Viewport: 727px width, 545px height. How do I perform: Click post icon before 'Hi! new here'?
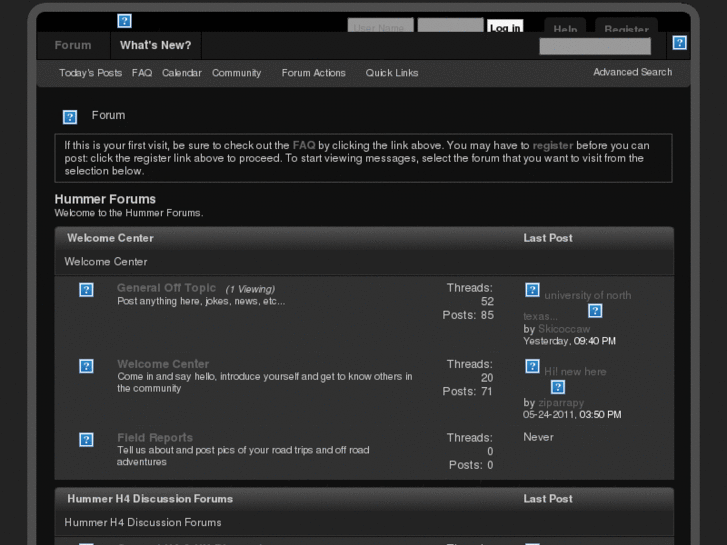click(532, 366)
